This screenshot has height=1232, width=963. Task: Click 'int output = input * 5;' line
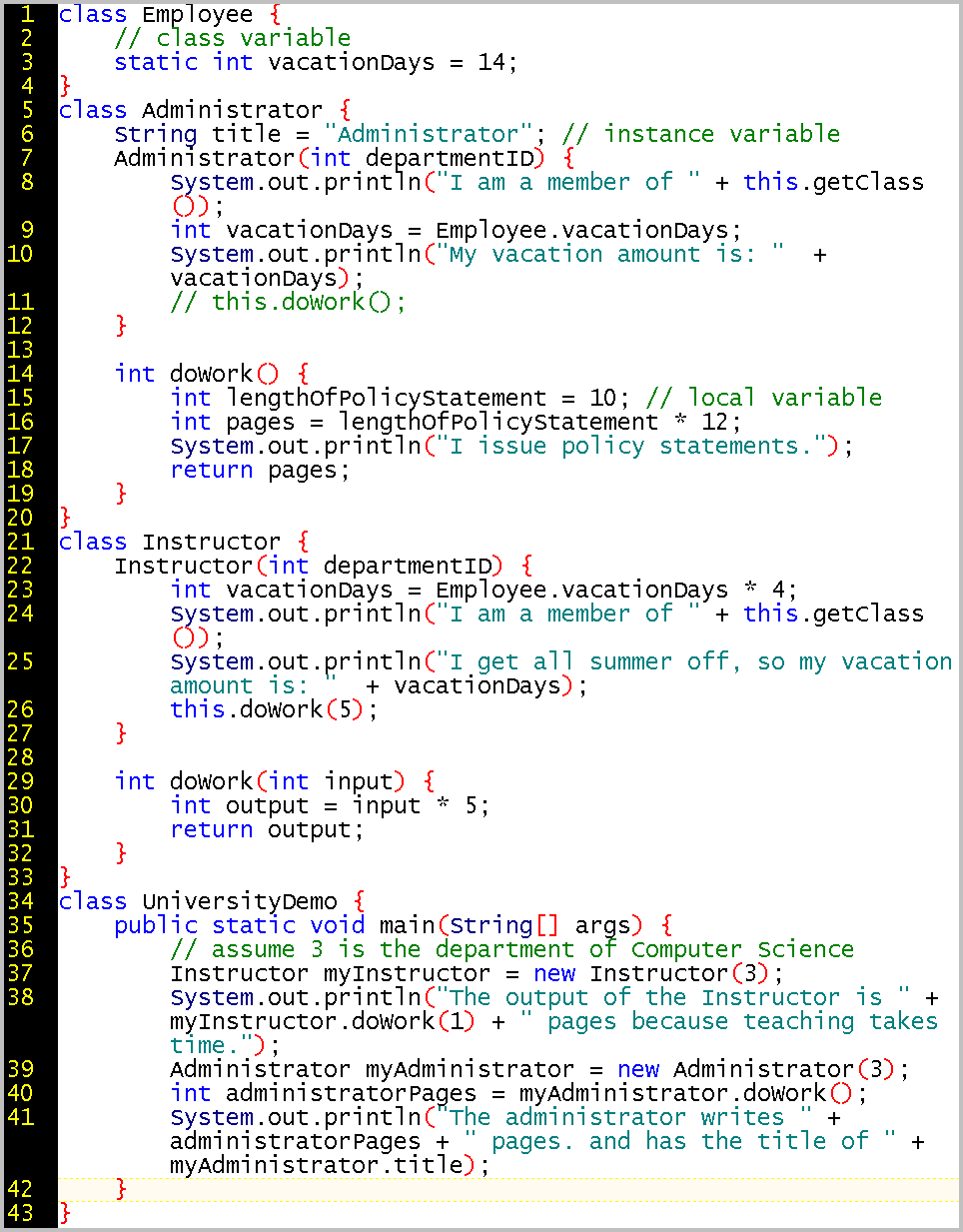coord(331,806)
